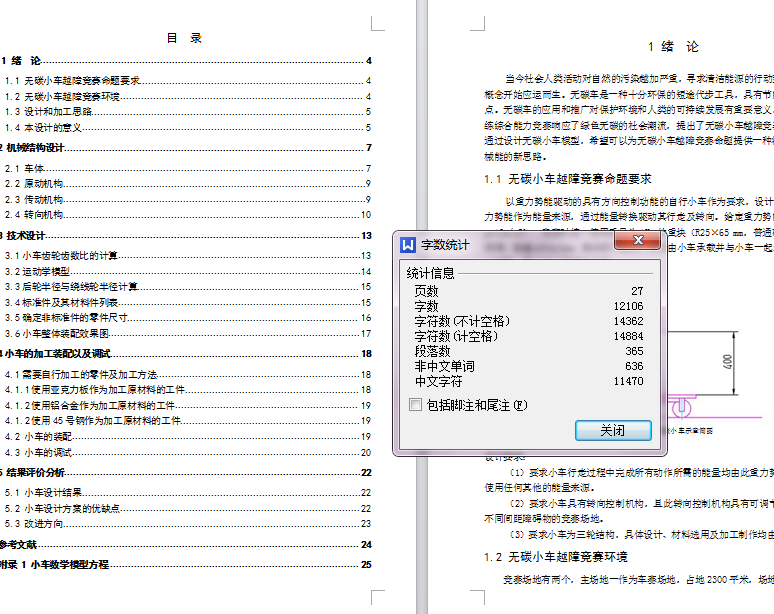
Task: Open TOC entry 2 机械结构设计
Action: click(x=186, y=148)
